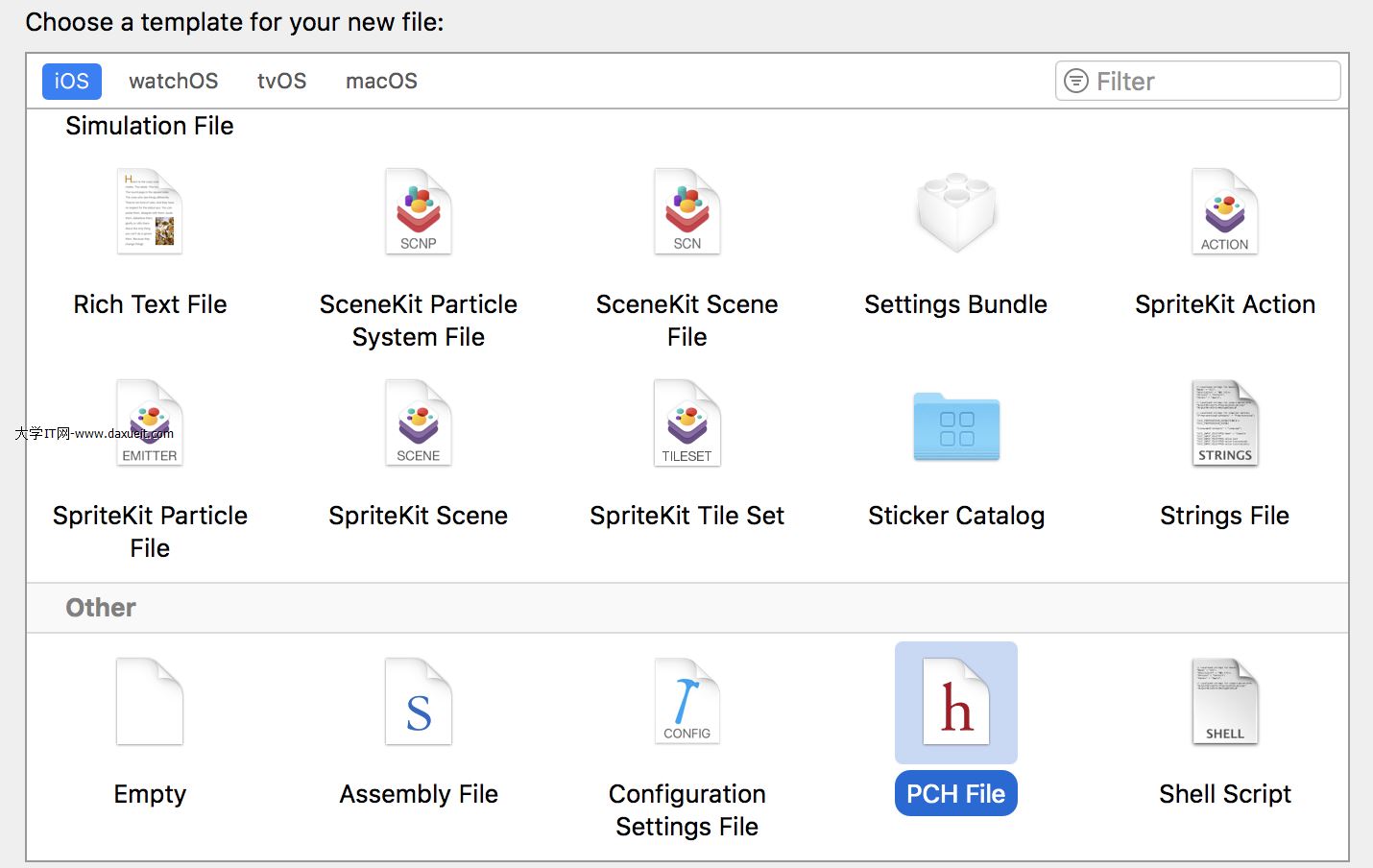Choose the SpriteKit Action template icon
The image size is (1373, 868).
[1225, 212]
